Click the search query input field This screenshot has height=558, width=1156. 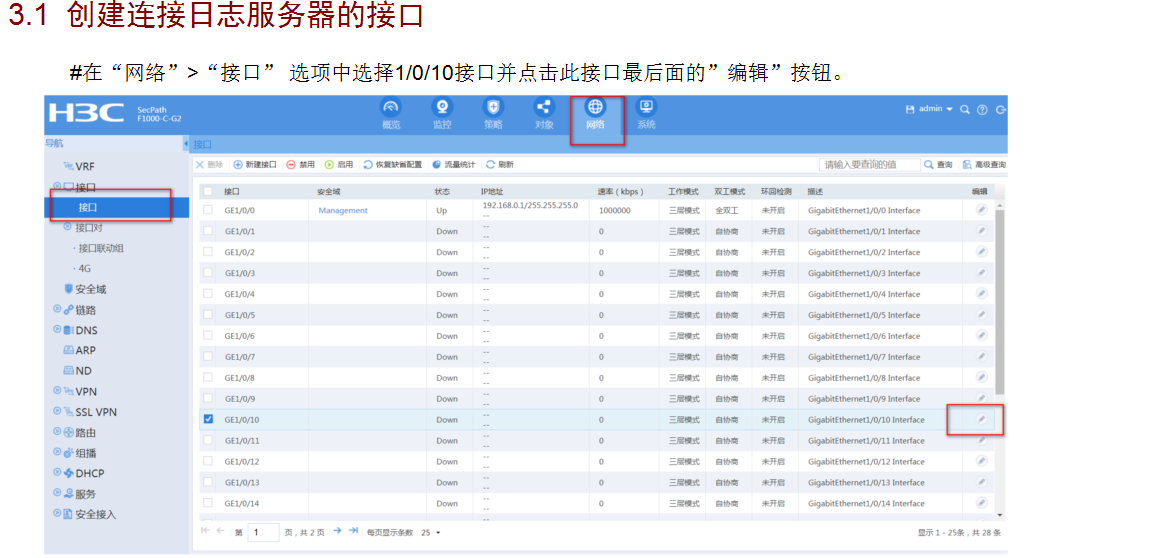[868, 164]
